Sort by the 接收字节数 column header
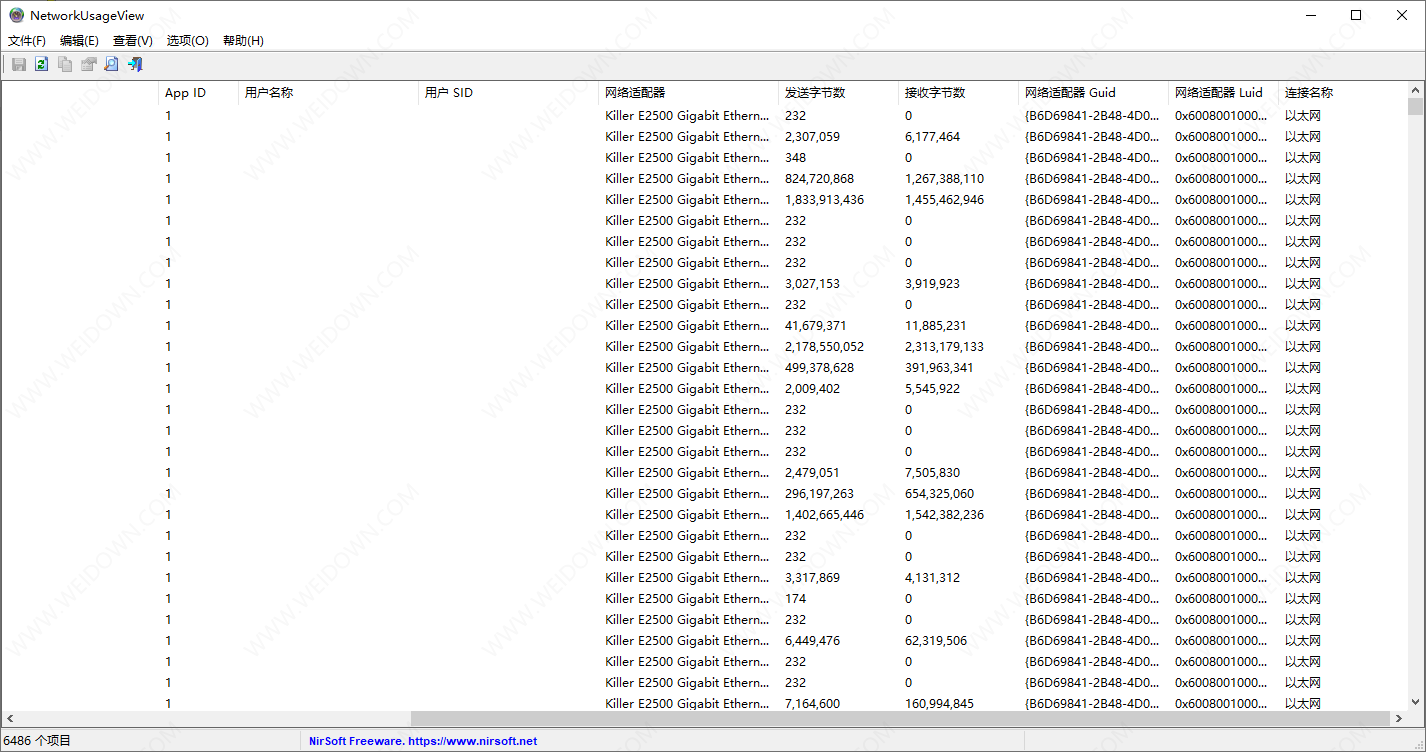Screen dimensions: 1426x752 (935, 93)
